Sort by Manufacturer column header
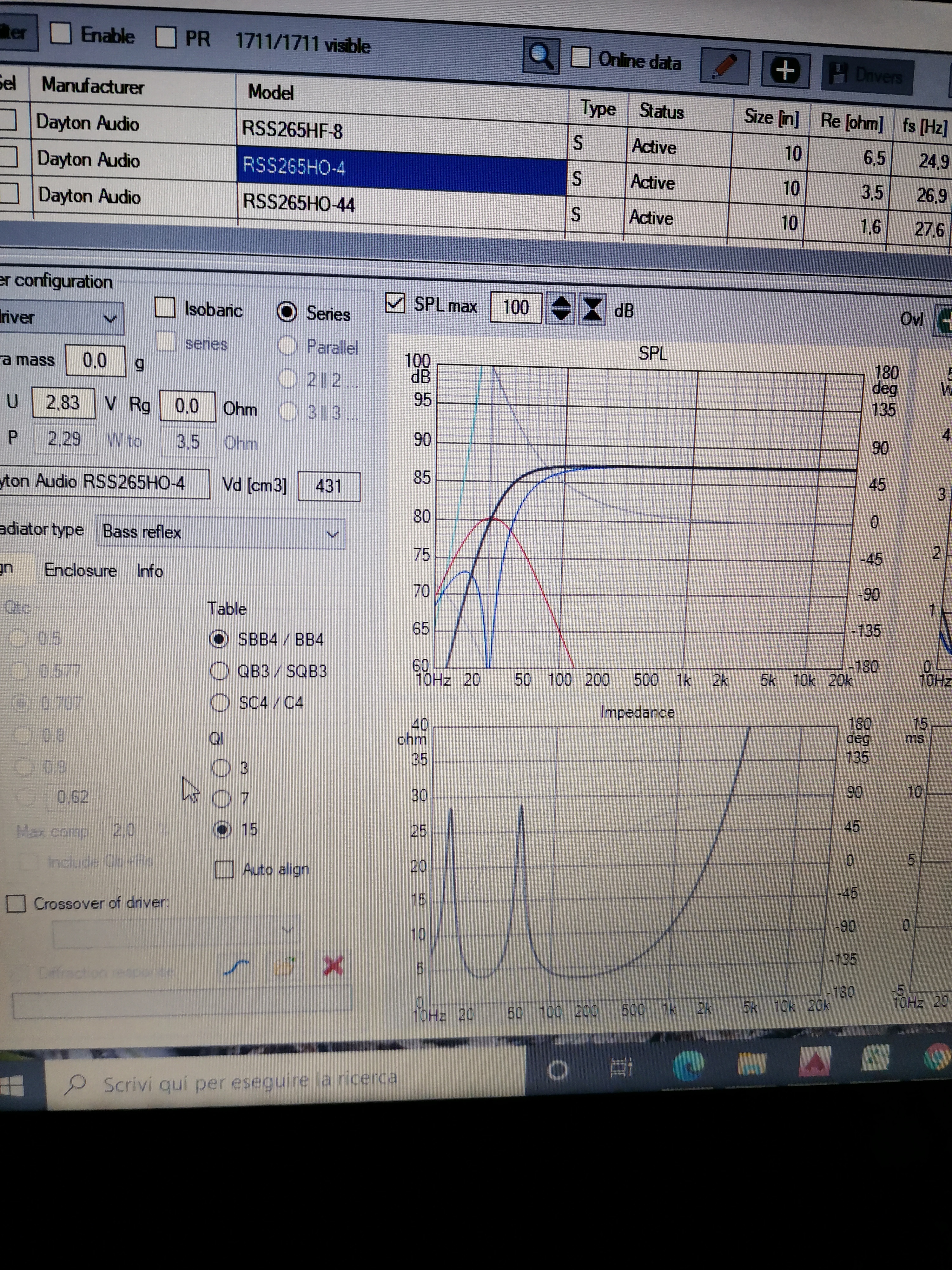 (x=92, y=86)
